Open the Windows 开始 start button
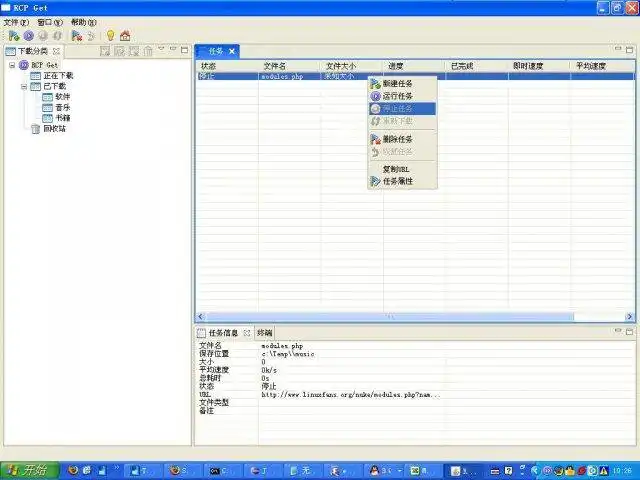Screen dimensions: 640x480 pos(29,471)
